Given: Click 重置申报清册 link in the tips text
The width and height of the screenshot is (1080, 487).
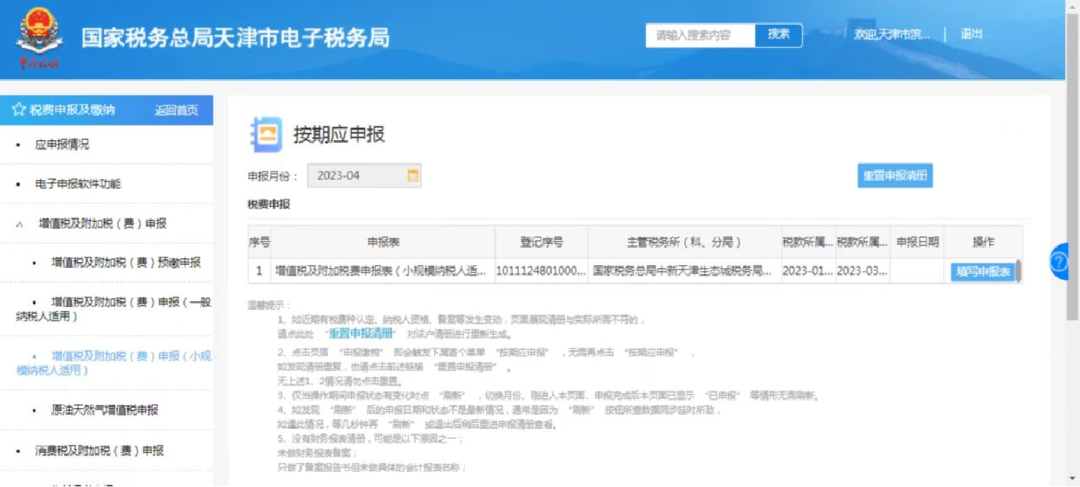Looking at the screenshot, I should pos(361,333).
